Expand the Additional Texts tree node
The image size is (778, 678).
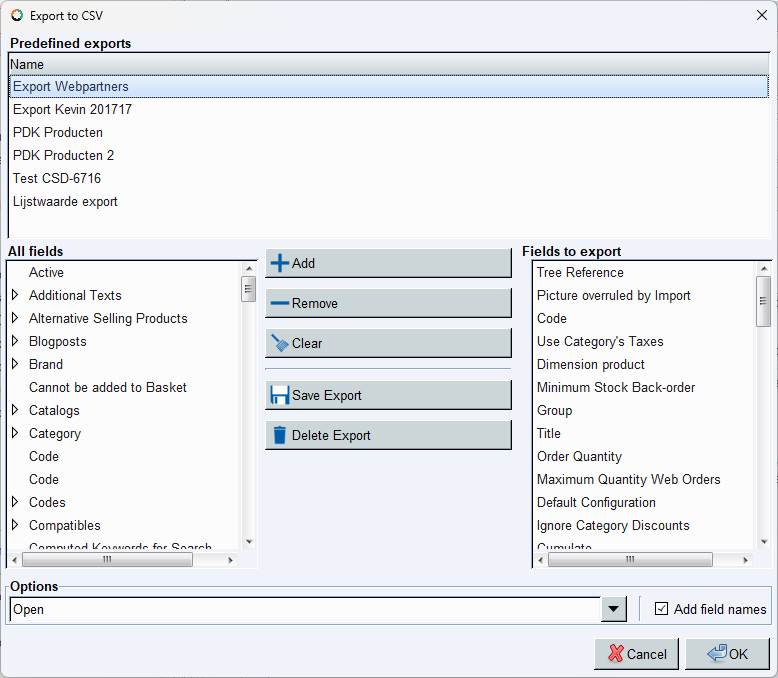pos(15,295)
